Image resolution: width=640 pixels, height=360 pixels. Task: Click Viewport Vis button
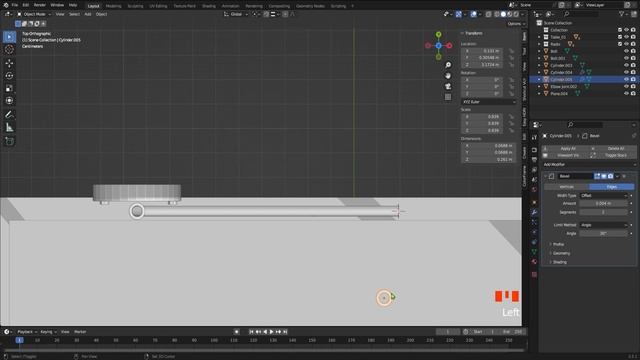pos(565,156)
